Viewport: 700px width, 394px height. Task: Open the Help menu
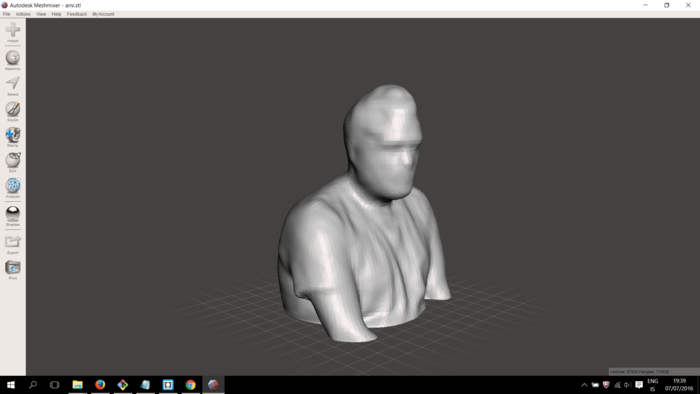56,14
